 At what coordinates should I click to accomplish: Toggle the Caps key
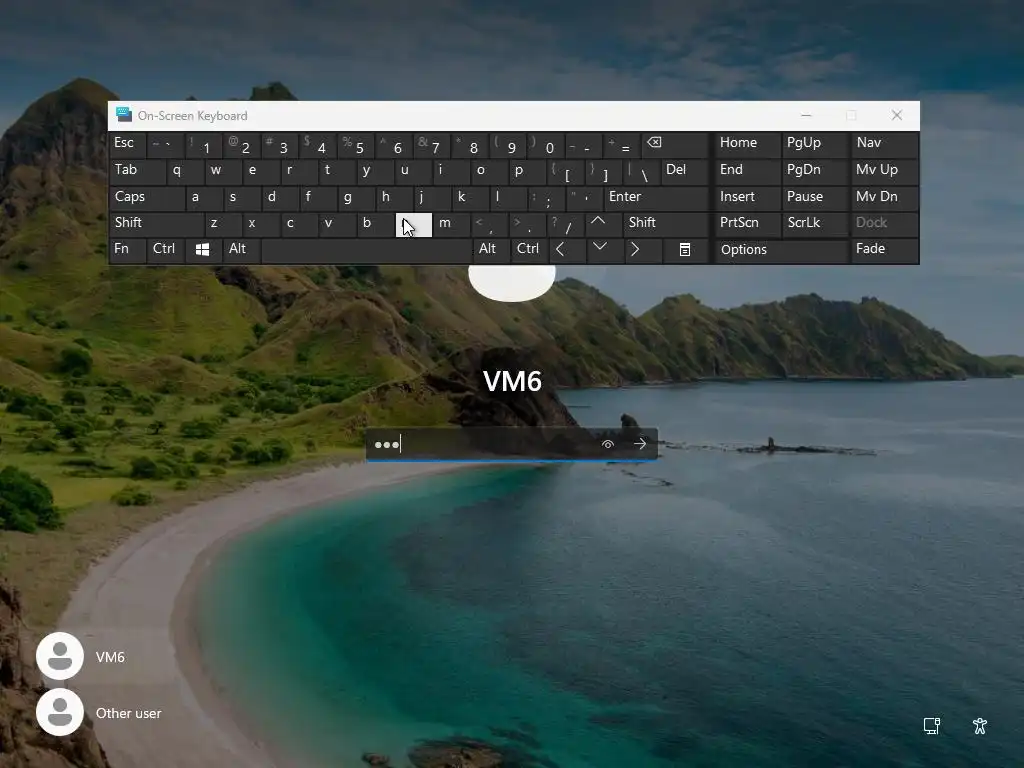tap(146, 198)
